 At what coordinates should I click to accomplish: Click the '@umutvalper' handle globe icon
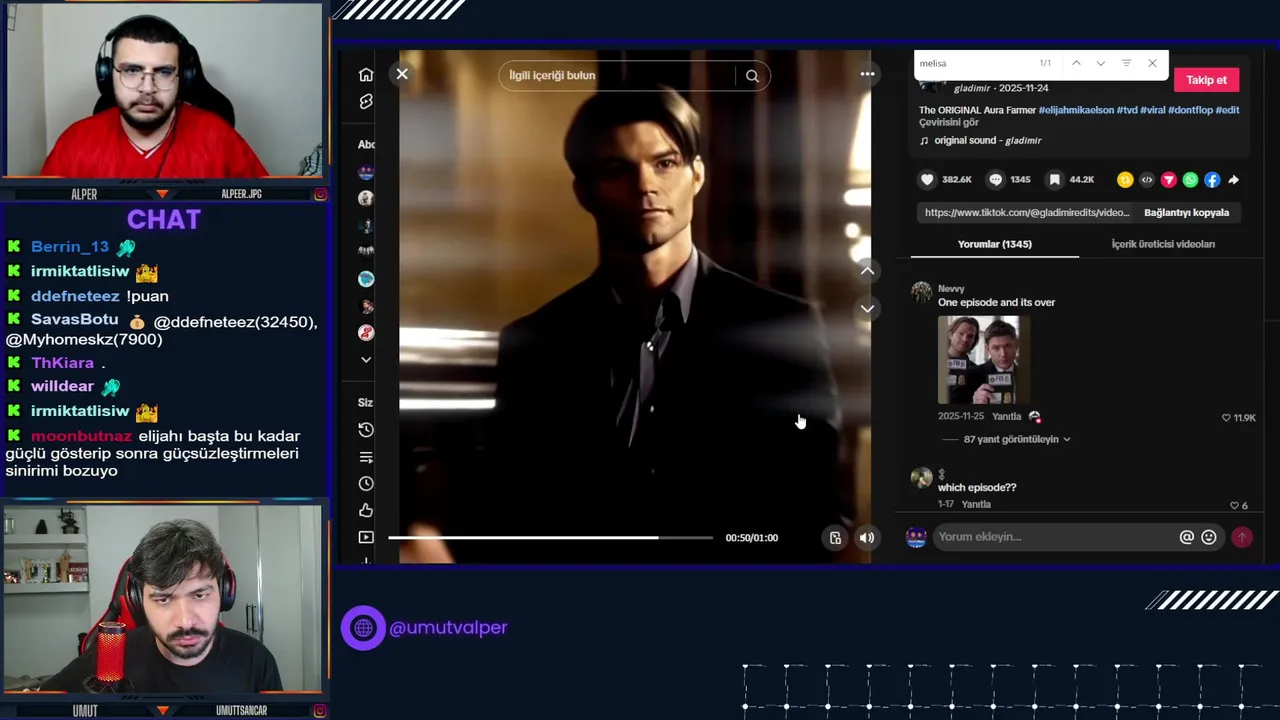363,628
